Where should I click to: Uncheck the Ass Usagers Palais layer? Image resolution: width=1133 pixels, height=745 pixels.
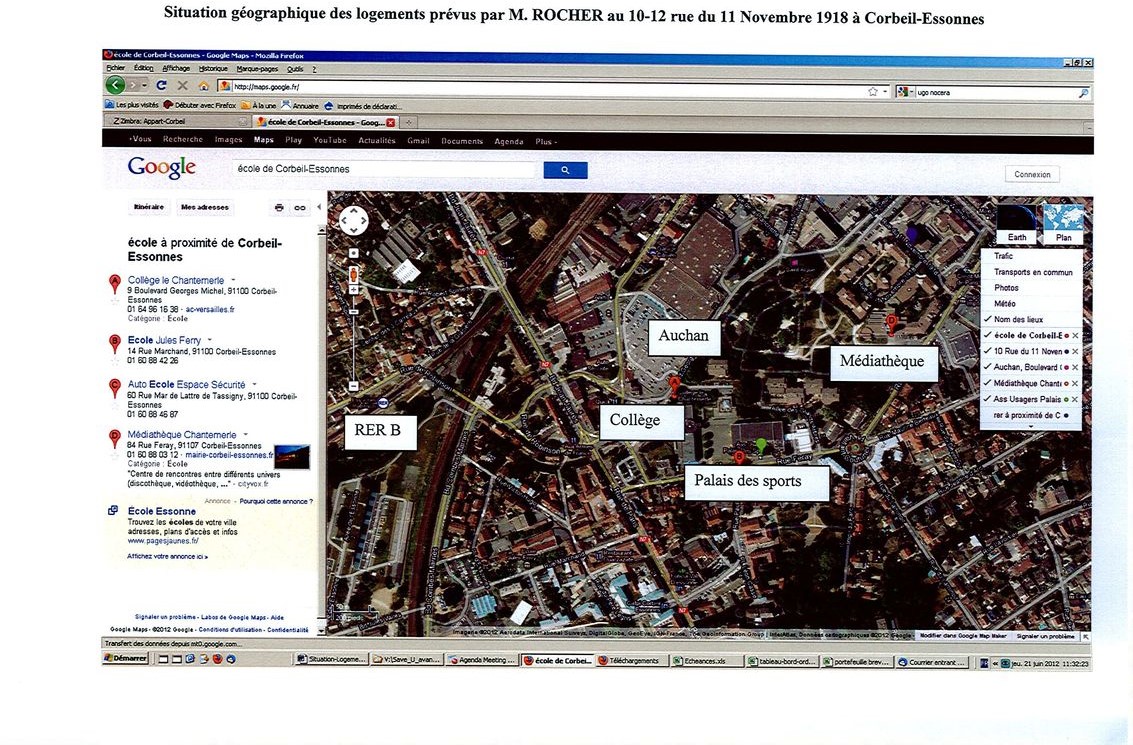coord(987,399)
